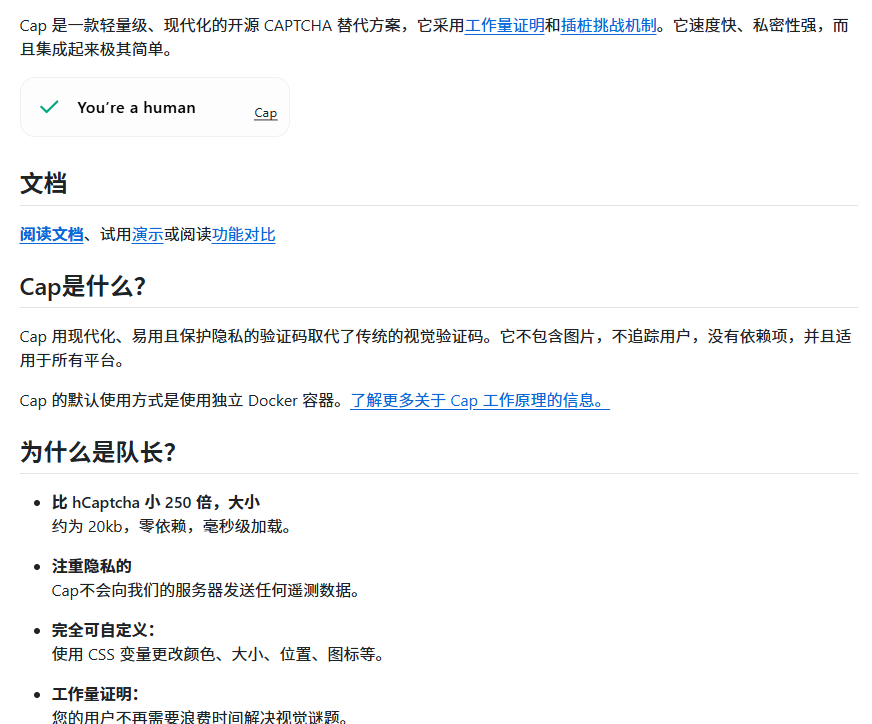Click the Cap link in the widget

point(265,113)
